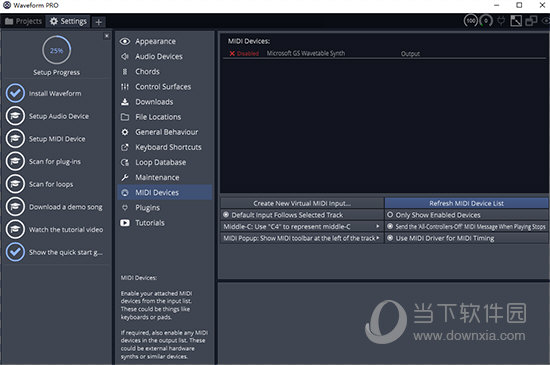Click the Maintenance wrench icon
550x365 pixels.
coord(125,177)
